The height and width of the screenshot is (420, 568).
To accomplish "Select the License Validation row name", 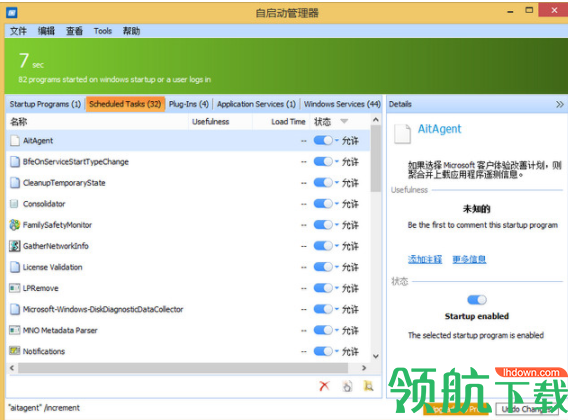I will coord(53,267).
